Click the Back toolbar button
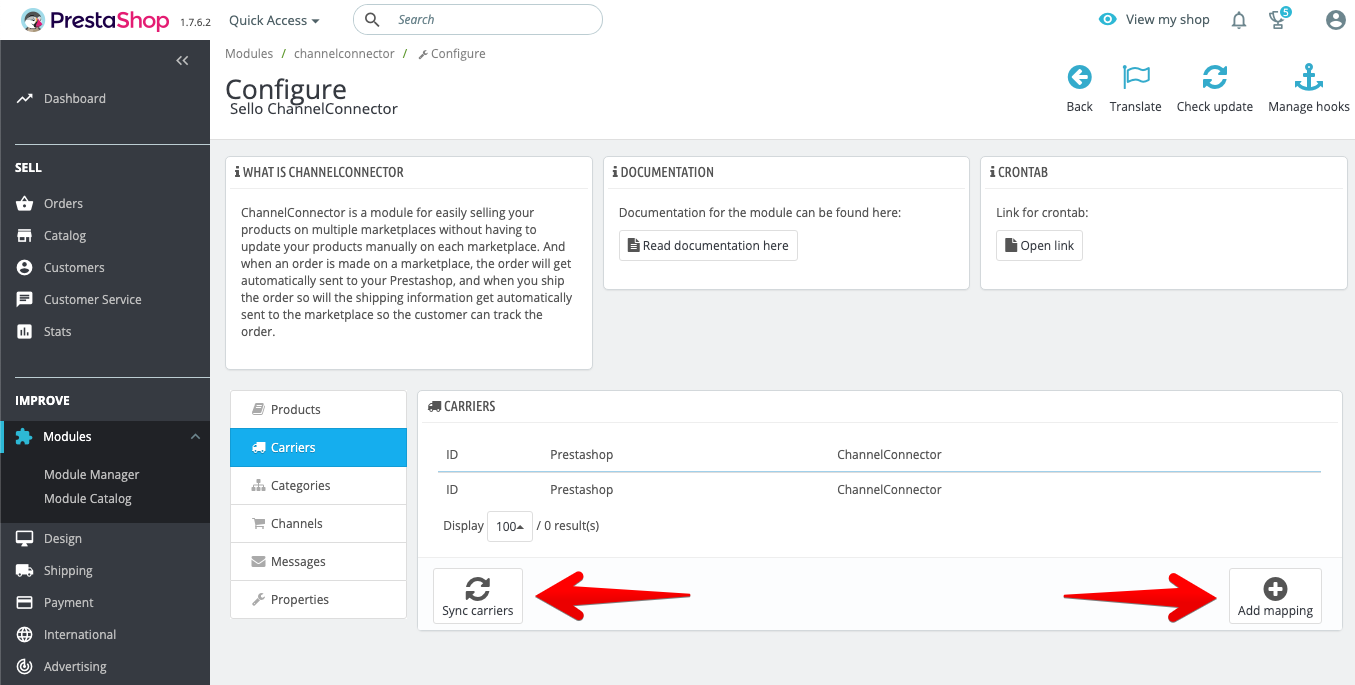 click(x=1079, y=89)
